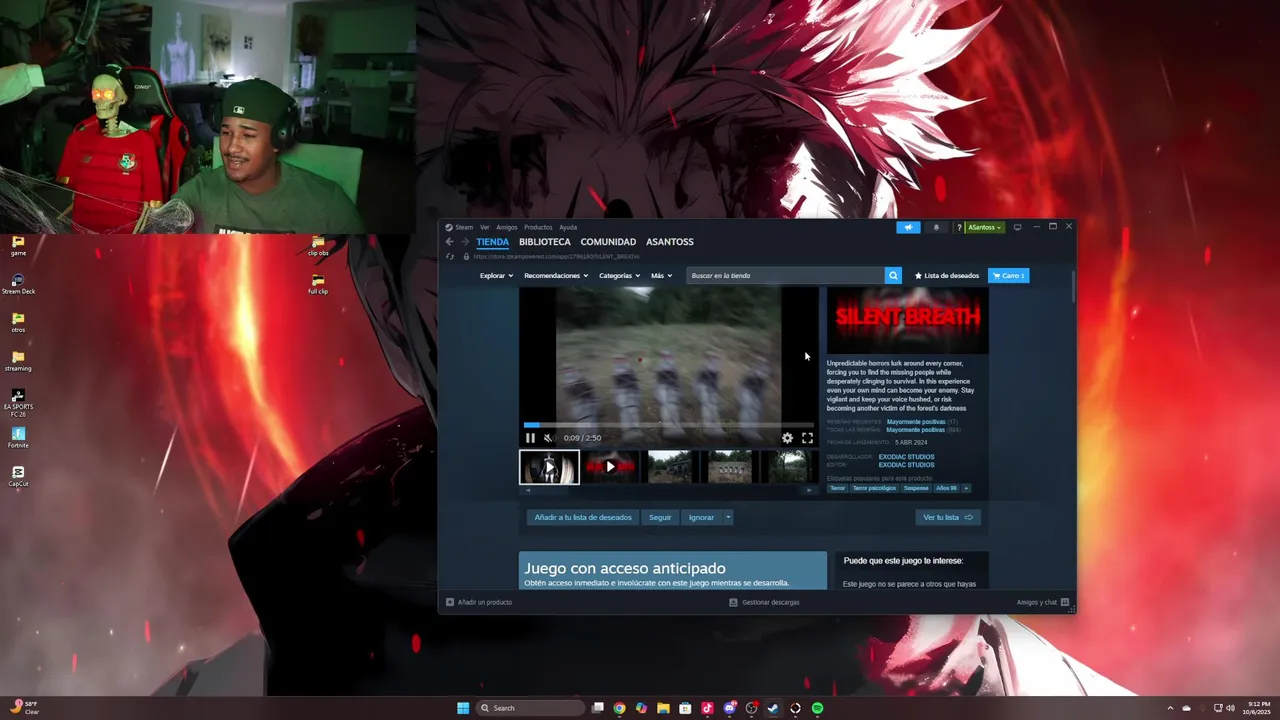Select the third screenshot thumbnail
This screenshot has height=720, width=1280.
point(671,467)
